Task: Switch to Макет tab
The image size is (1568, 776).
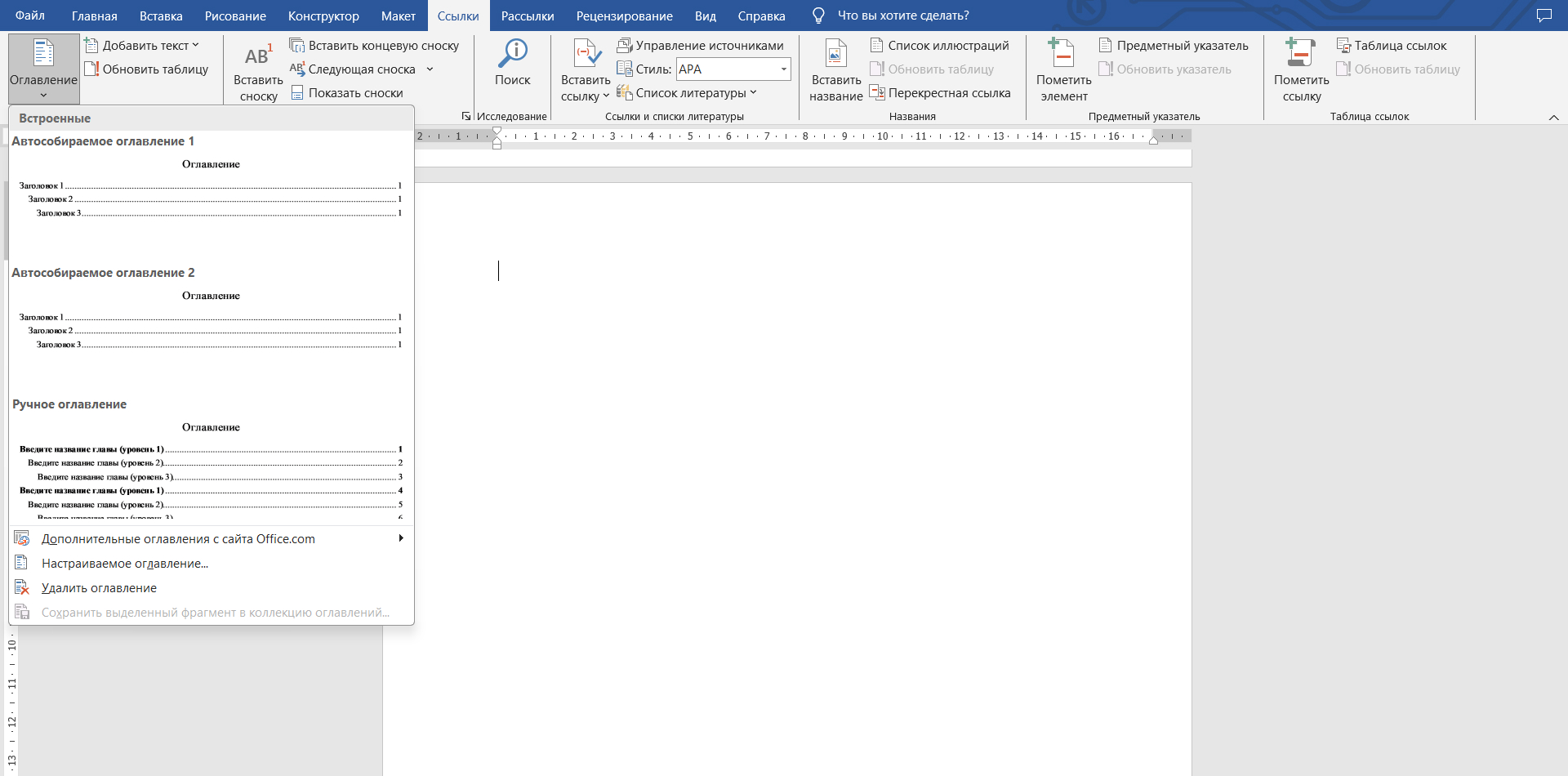Action: tap(399, 16)
